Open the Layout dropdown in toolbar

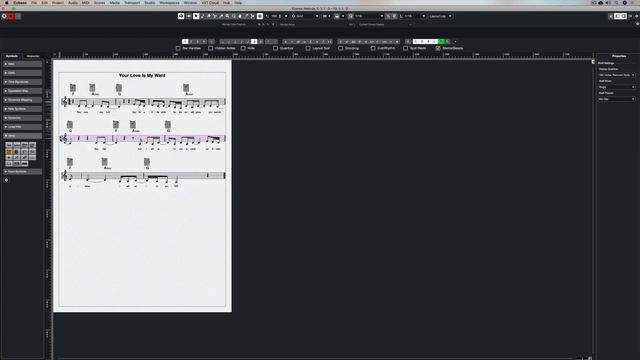(x=440, y=16)
